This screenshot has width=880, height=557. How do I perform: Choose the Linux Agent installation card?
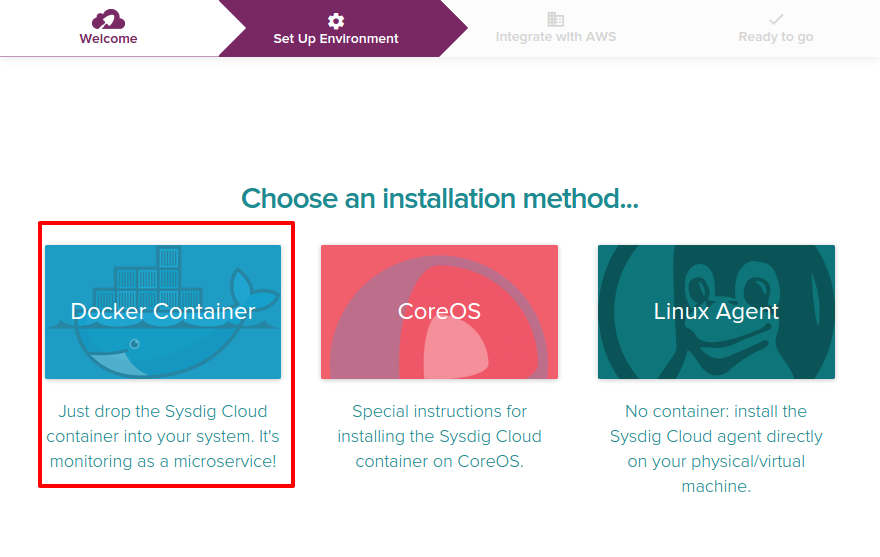[x=716, y=312]
